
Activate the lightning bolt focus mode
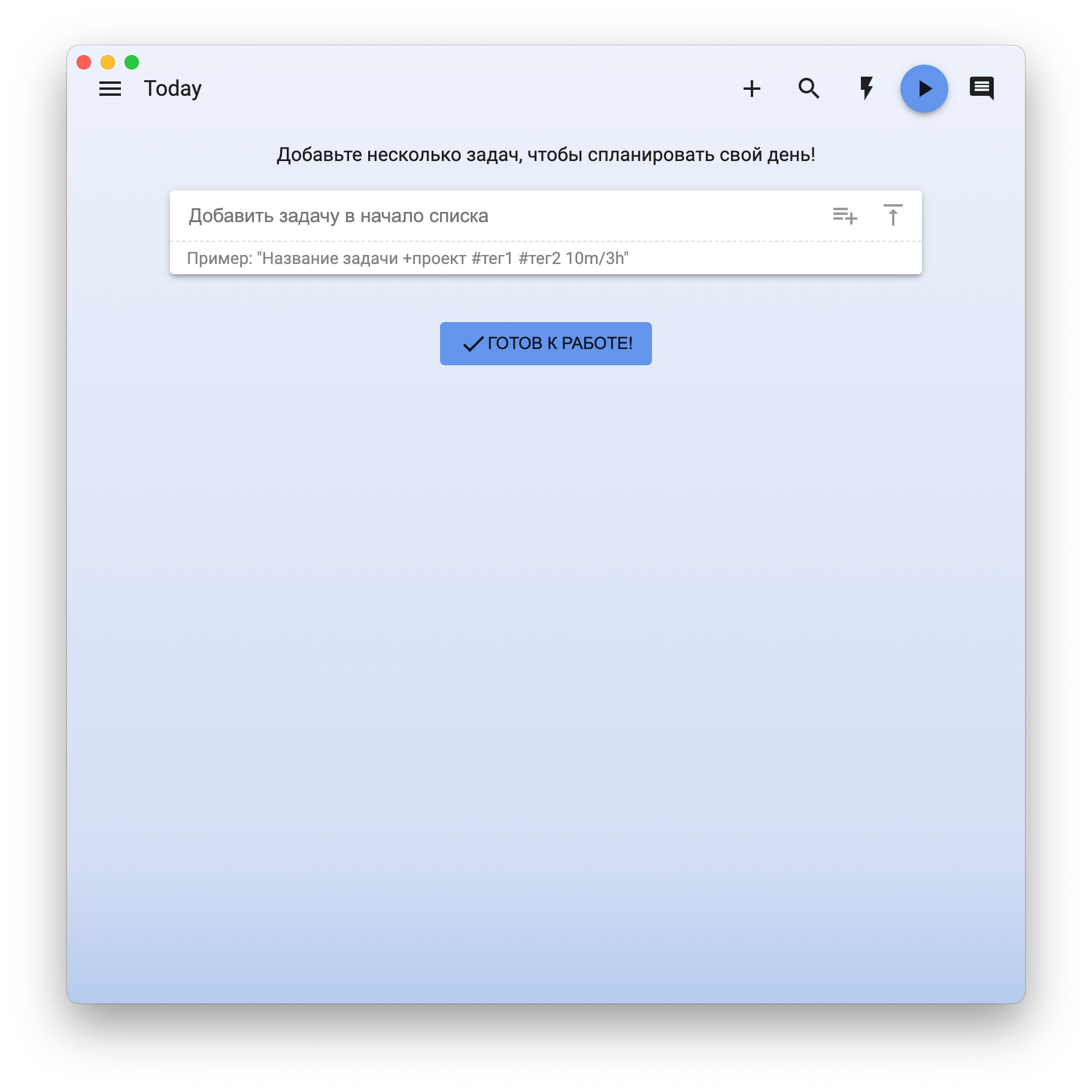click(866, 89)
